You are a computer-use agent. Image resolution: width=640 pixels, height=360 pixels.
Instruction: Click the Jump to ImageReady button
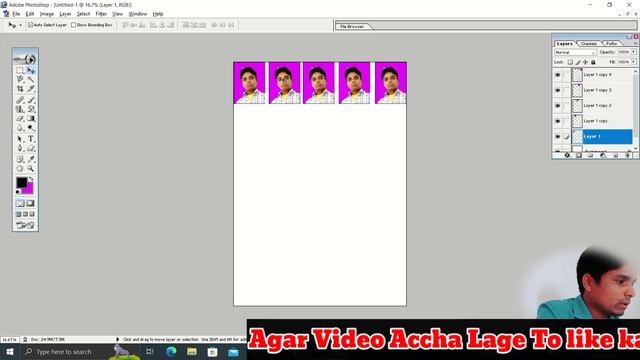[25, 225]
